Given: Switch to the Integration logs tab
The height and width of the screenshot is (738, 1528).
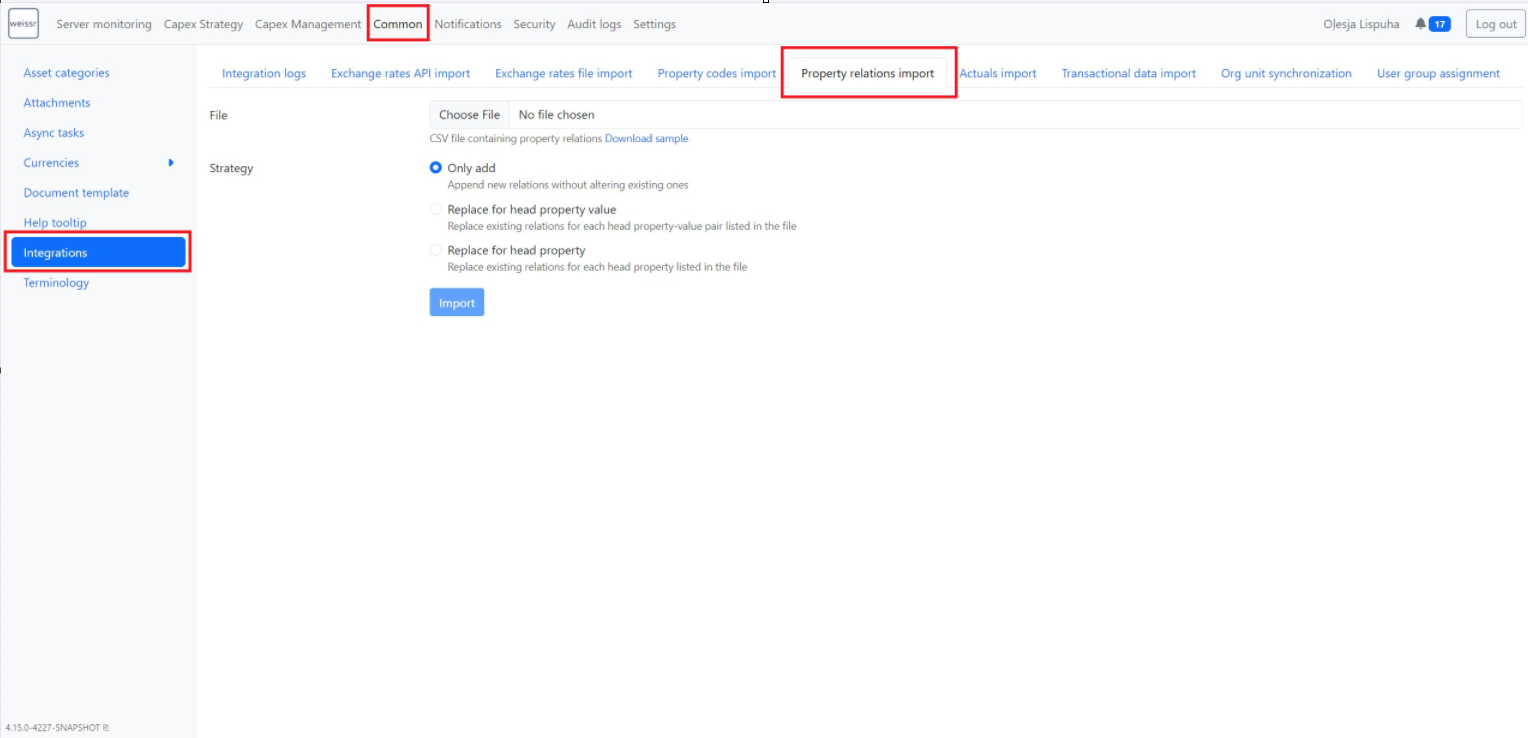Looking at the screenshot, I should click(264, 73).
